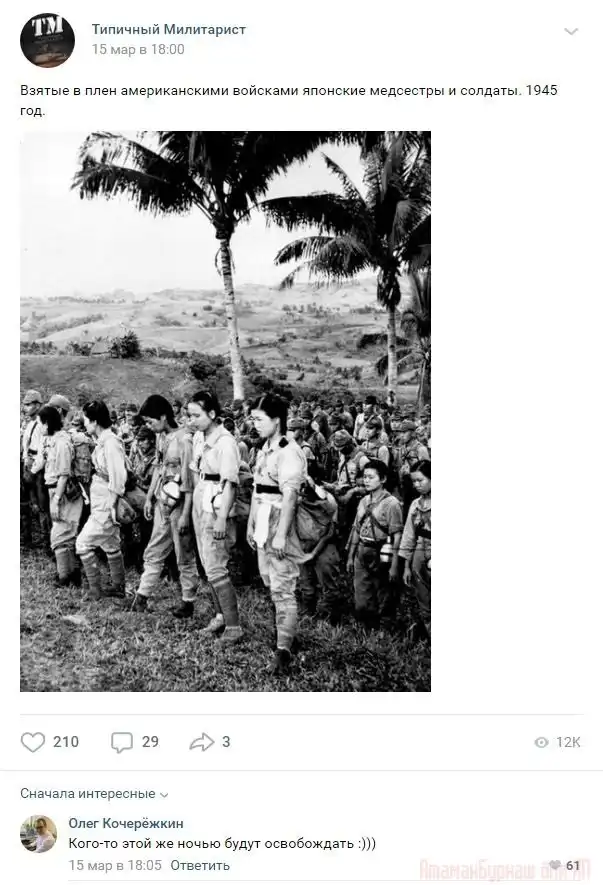Screen dimensions: 603x885
Task: Open the Типичный Милитарист group avatar
Action: click(47, 40)
